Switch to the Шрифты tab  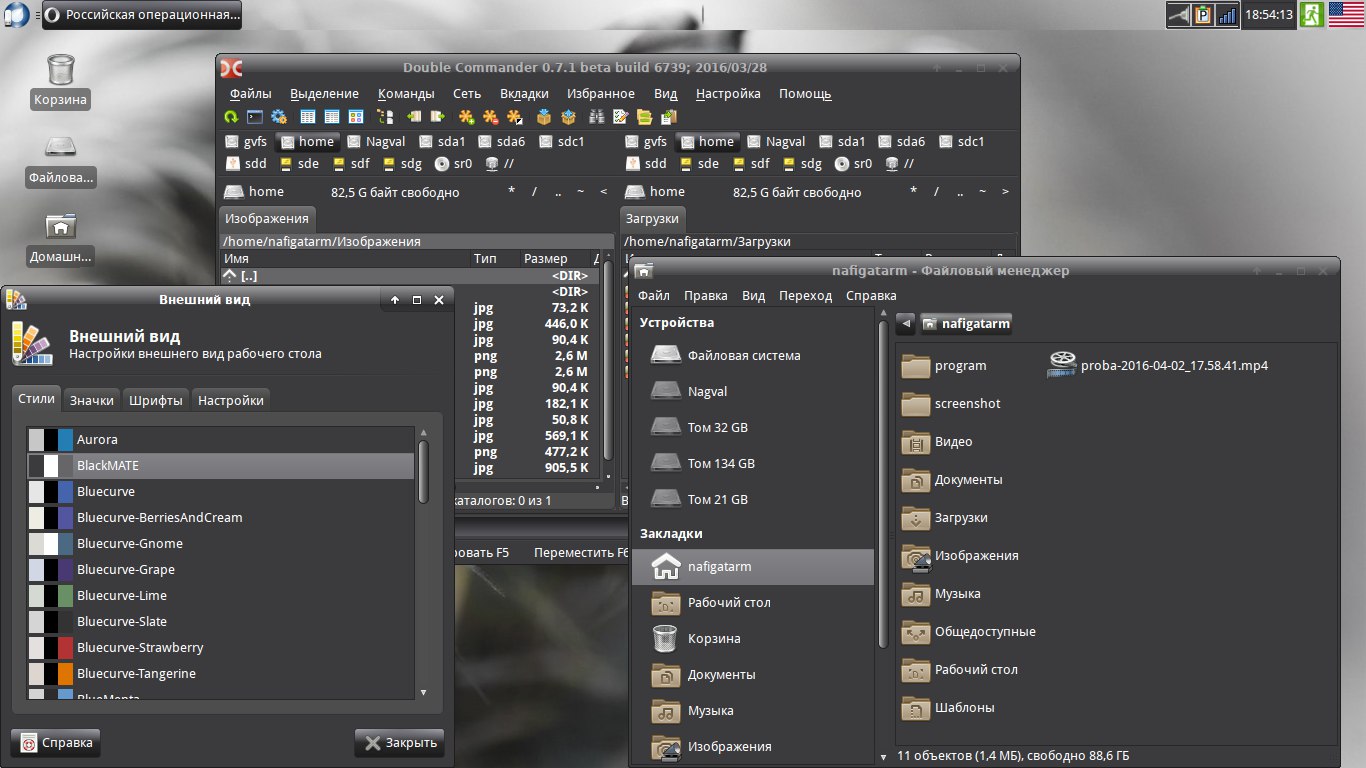point(156,400)
